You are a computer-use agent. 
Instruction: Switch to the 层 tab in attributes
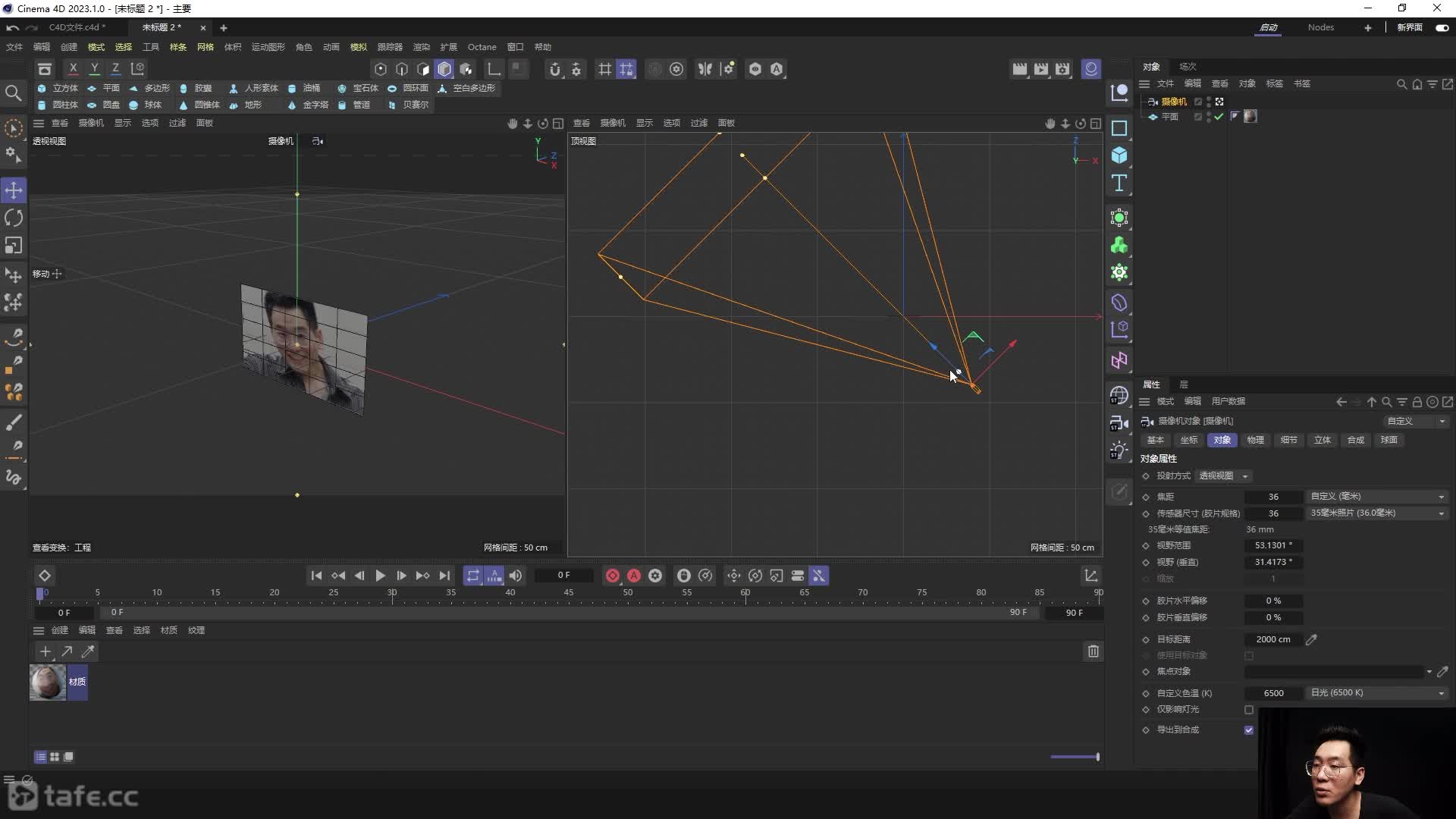[1184, 384]
